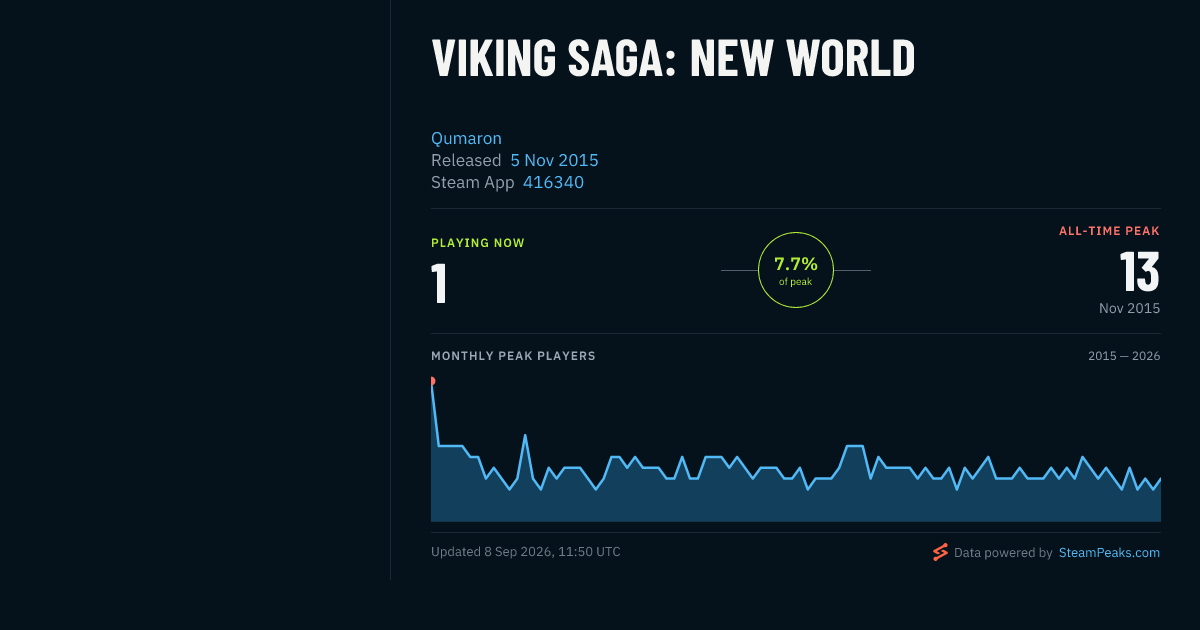Click the release date 5 Nov 2015
Image resolution: width=1200 pixels, height=630 pixels.
coord(554,160)
